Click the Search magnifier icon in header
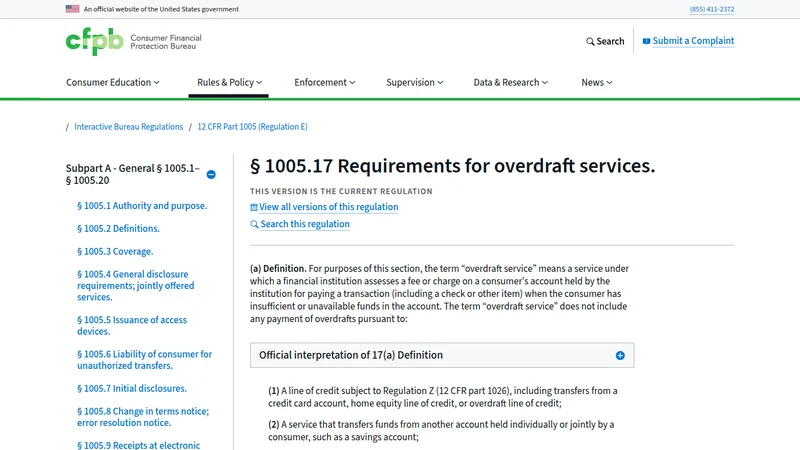Viewport: 800px width, 450px height. coord(590,41)
